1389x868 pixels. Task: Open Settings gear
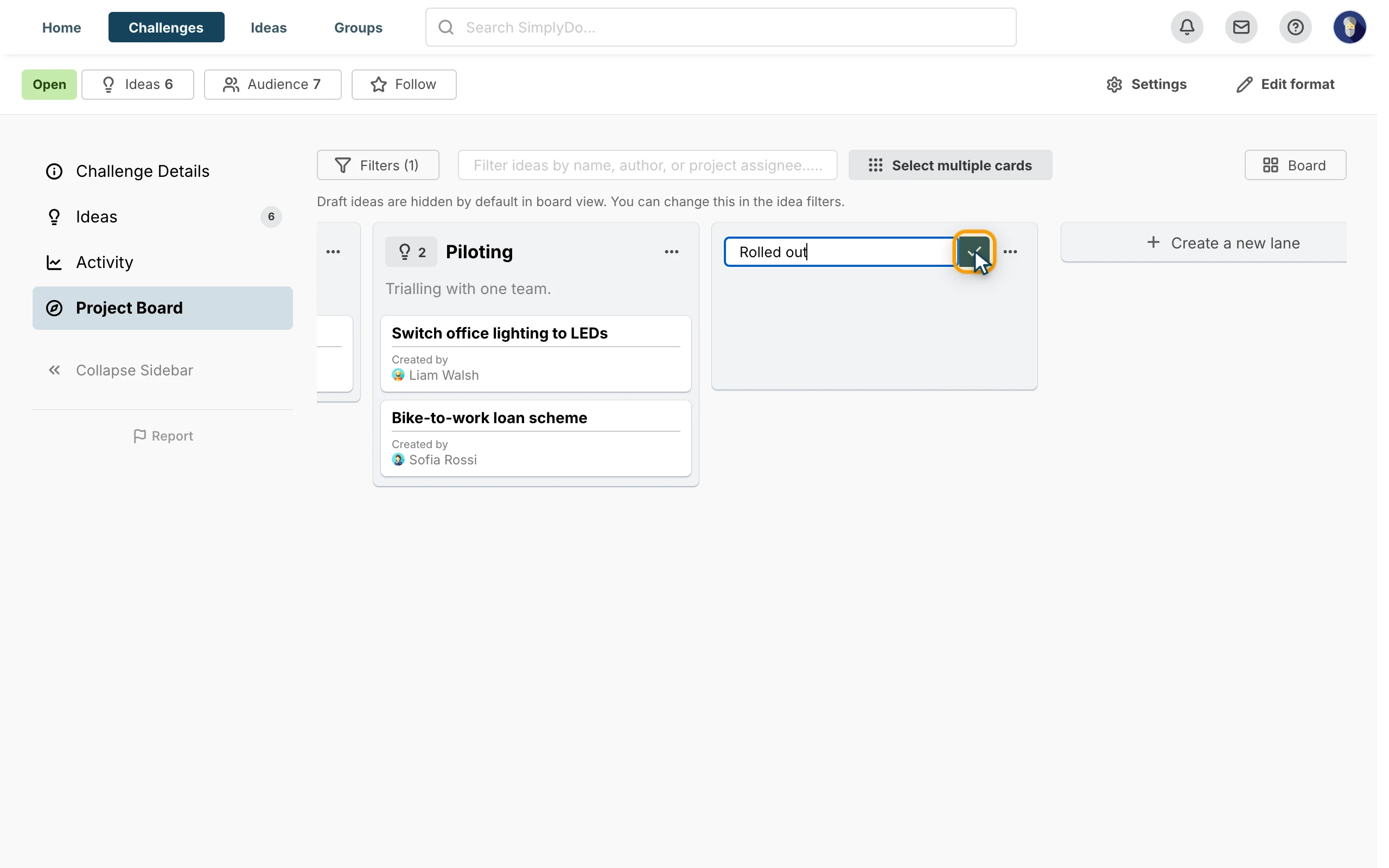[1146, 85]
